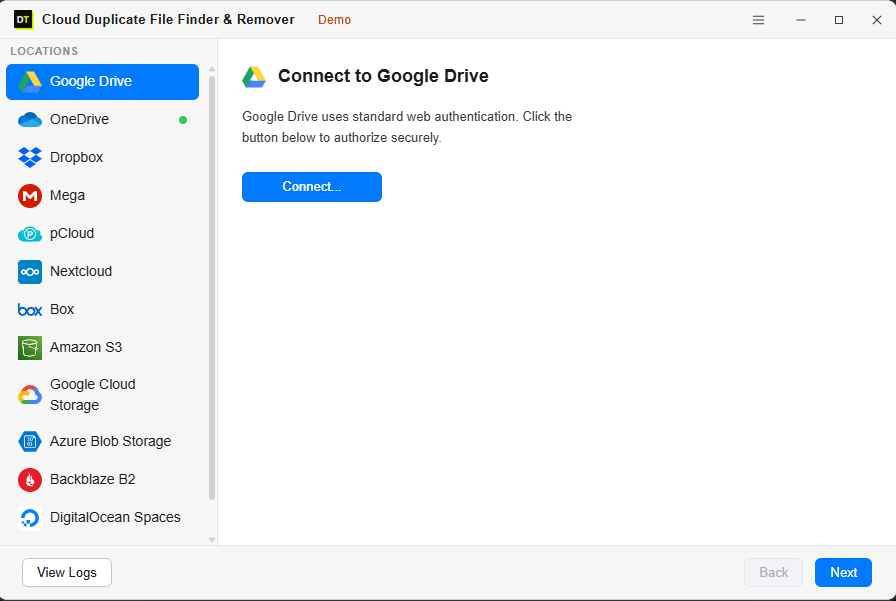
Task: Click the Backblaze B2 flame icon
Action: point(30,480)
